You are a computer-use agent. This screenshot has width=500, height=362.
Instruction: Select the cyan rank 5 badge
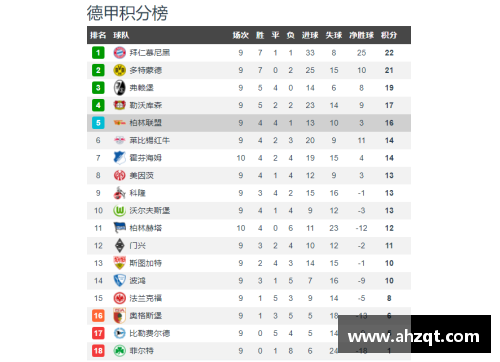[x=98, y=123]
